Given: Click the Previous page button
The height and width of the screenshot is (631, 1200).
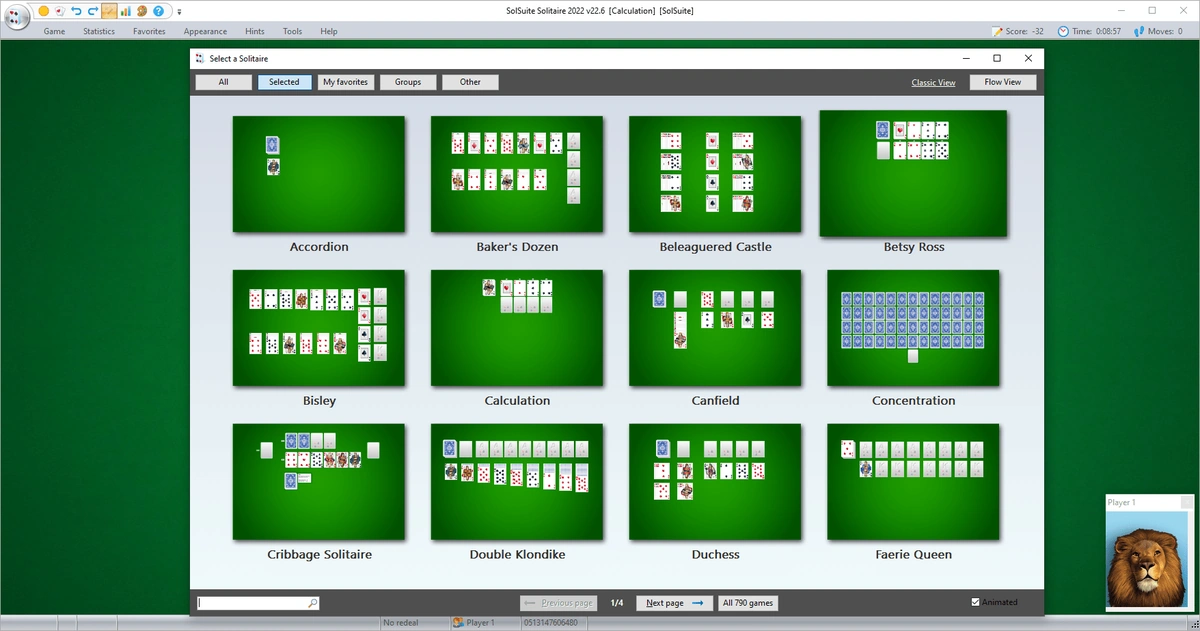Looking at the screenshot, I should (x=558, y=603).
